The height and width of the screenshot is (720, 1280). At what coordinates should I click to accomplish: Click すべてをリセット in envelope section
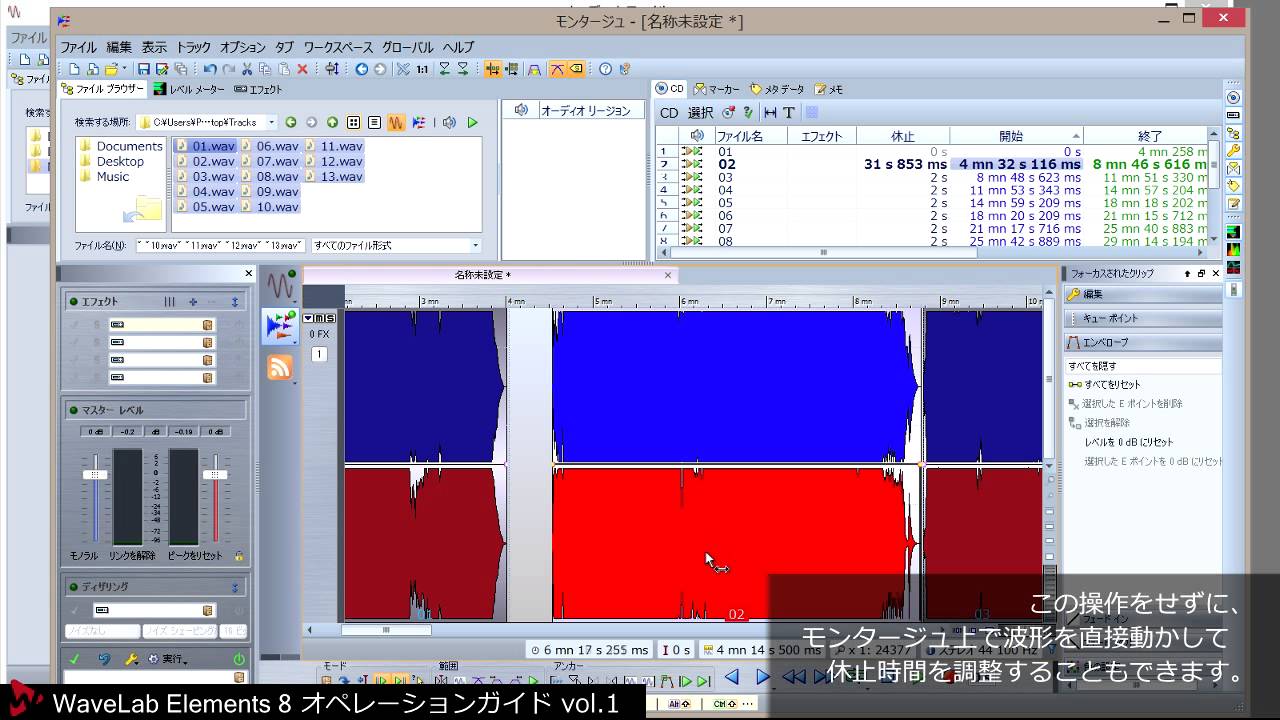point(1112,384)
